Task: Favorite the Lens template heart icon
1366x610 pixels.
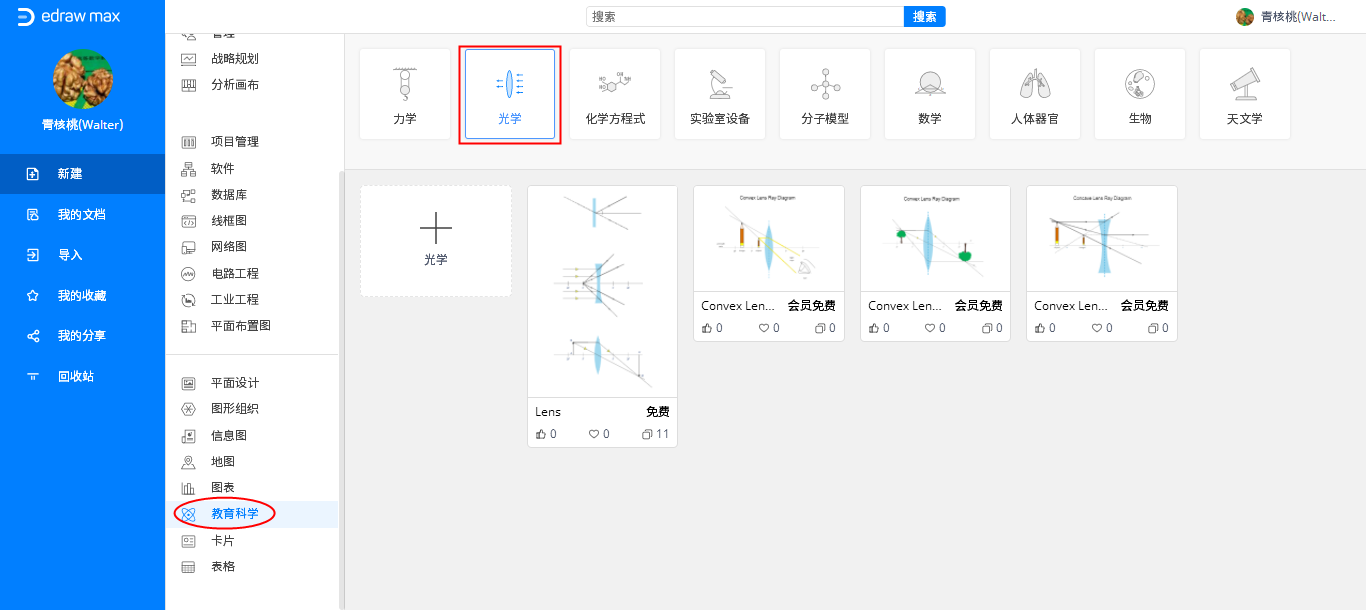Action: [x=593, y=434]
